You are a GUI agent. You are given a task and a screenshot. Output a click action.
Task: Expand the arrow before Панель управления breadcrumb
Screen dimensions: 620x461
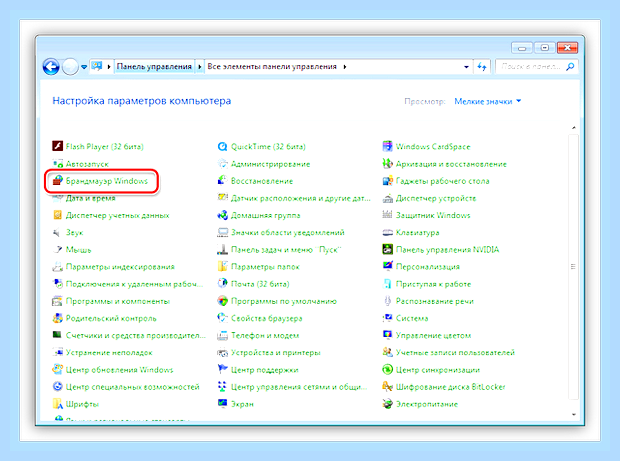point(109,67)
